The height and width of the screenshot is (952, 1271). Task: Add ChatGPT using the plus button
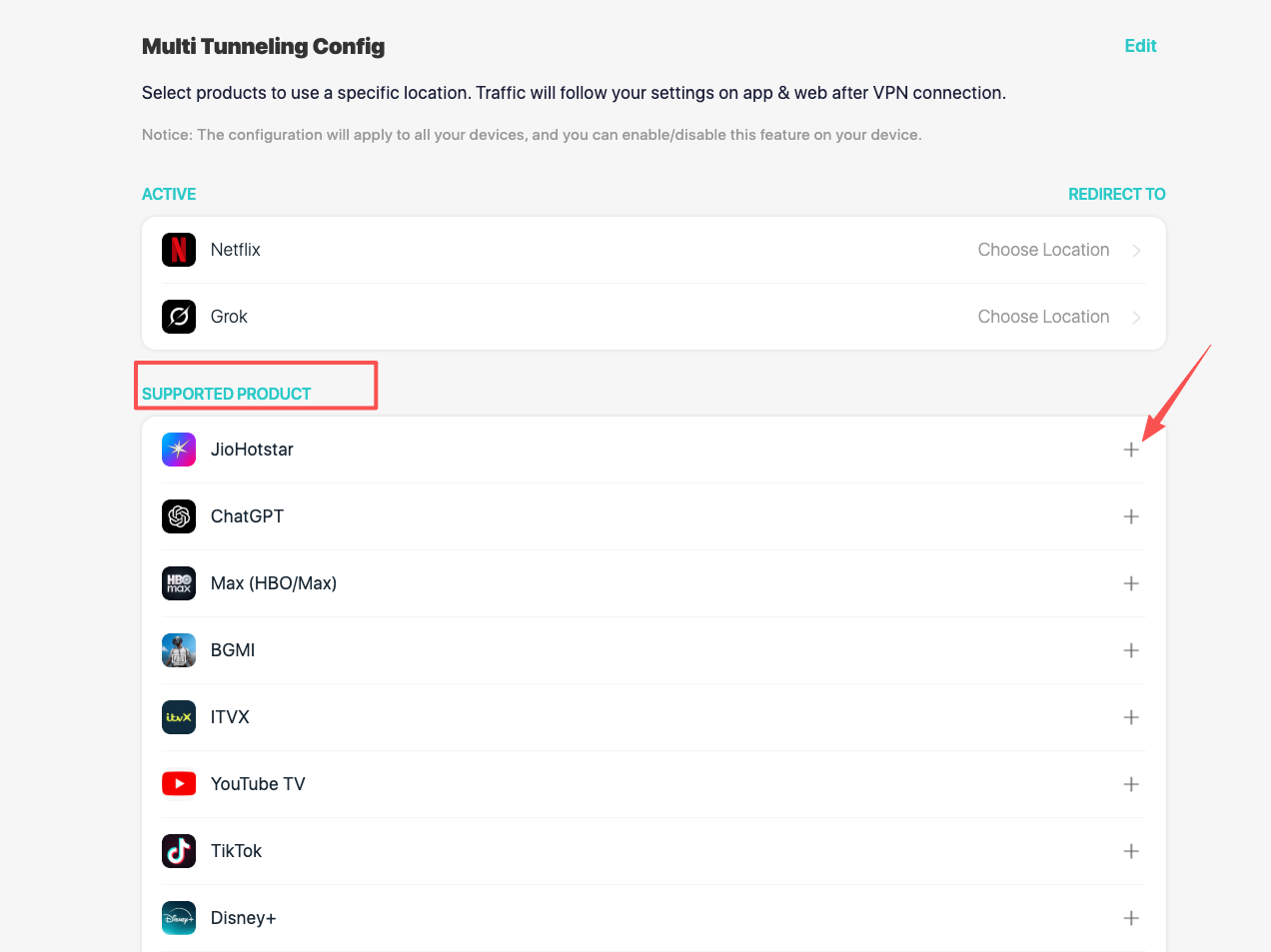1131,516
